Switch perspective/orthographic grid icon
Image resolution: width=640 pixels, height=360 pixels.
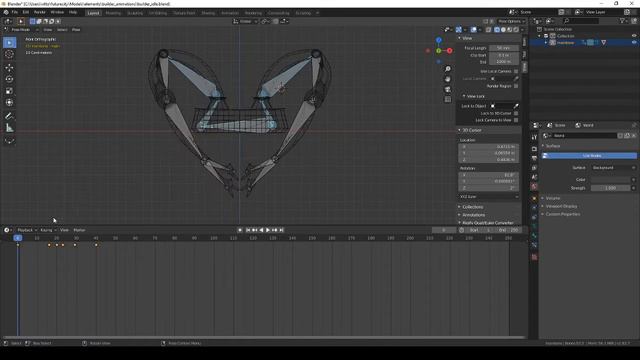(448, 100)
